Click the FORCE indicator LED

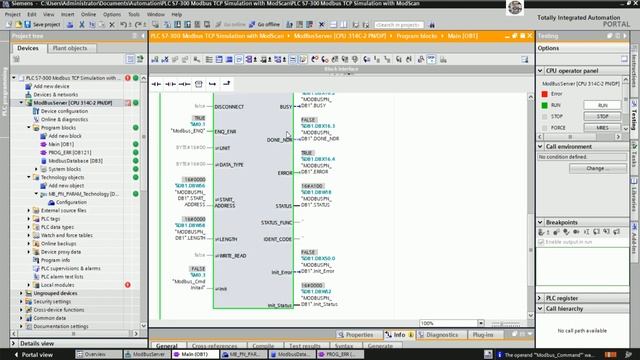click(544, 128)
